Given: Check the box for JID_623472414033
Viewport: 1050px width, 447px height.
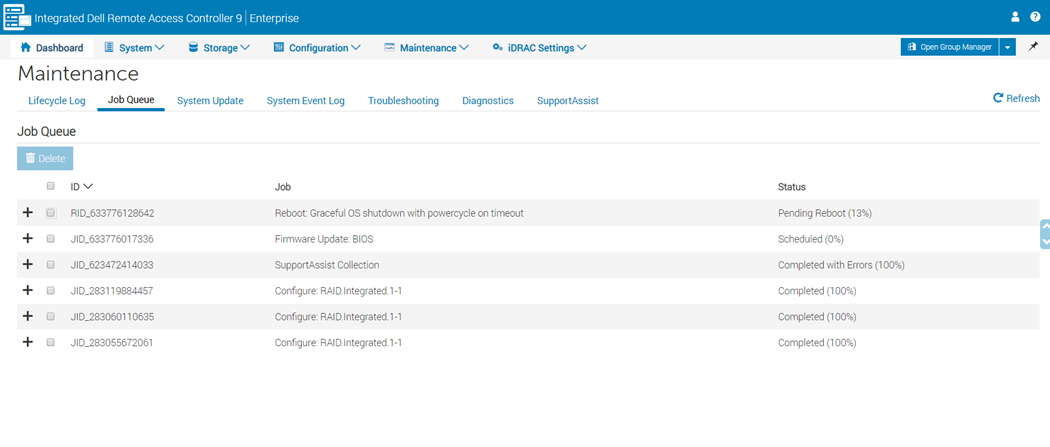Looking at the screenshot, I should [50, 264].
